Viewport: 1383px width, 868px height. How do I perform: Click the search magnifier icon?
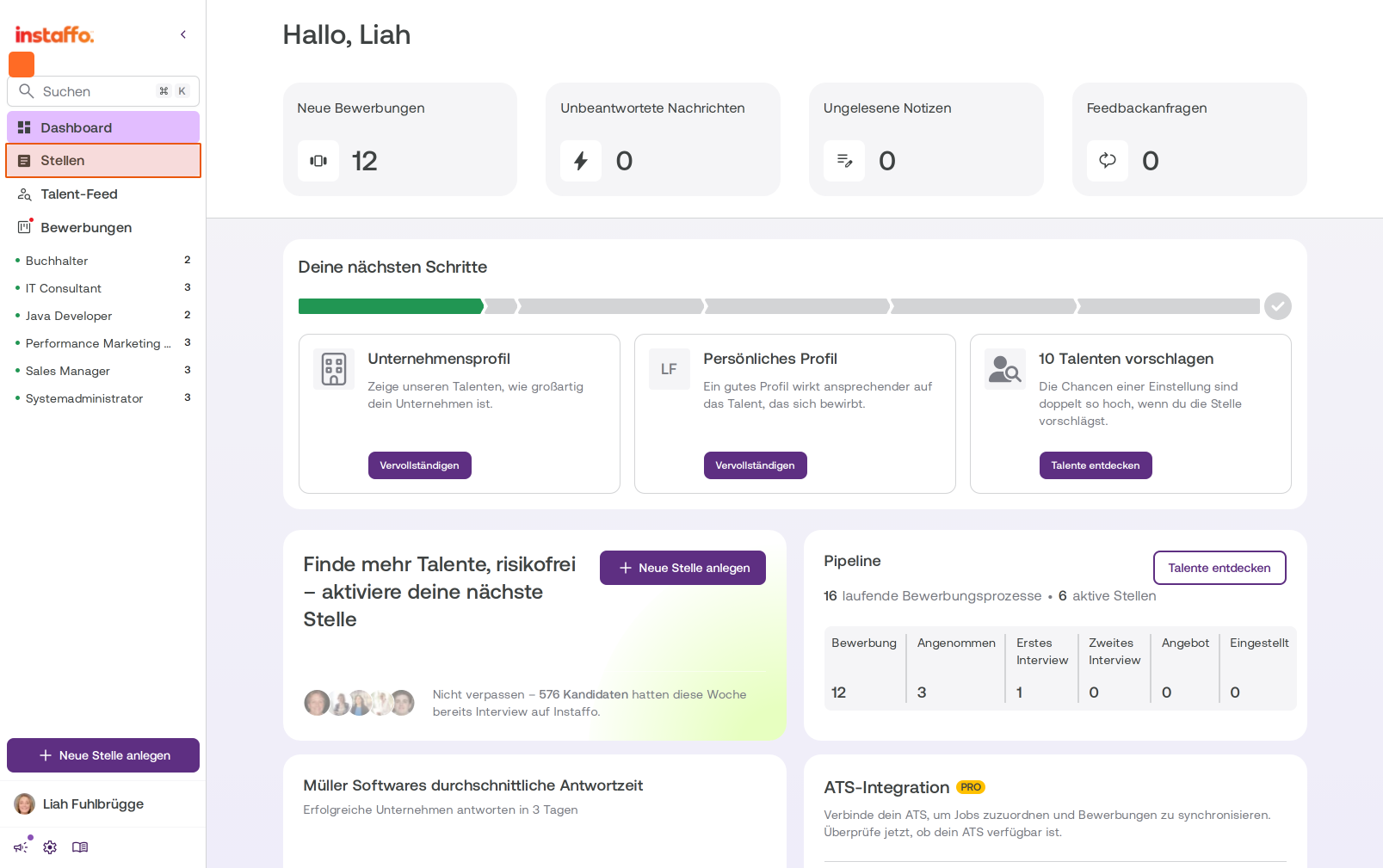point(27,91)
